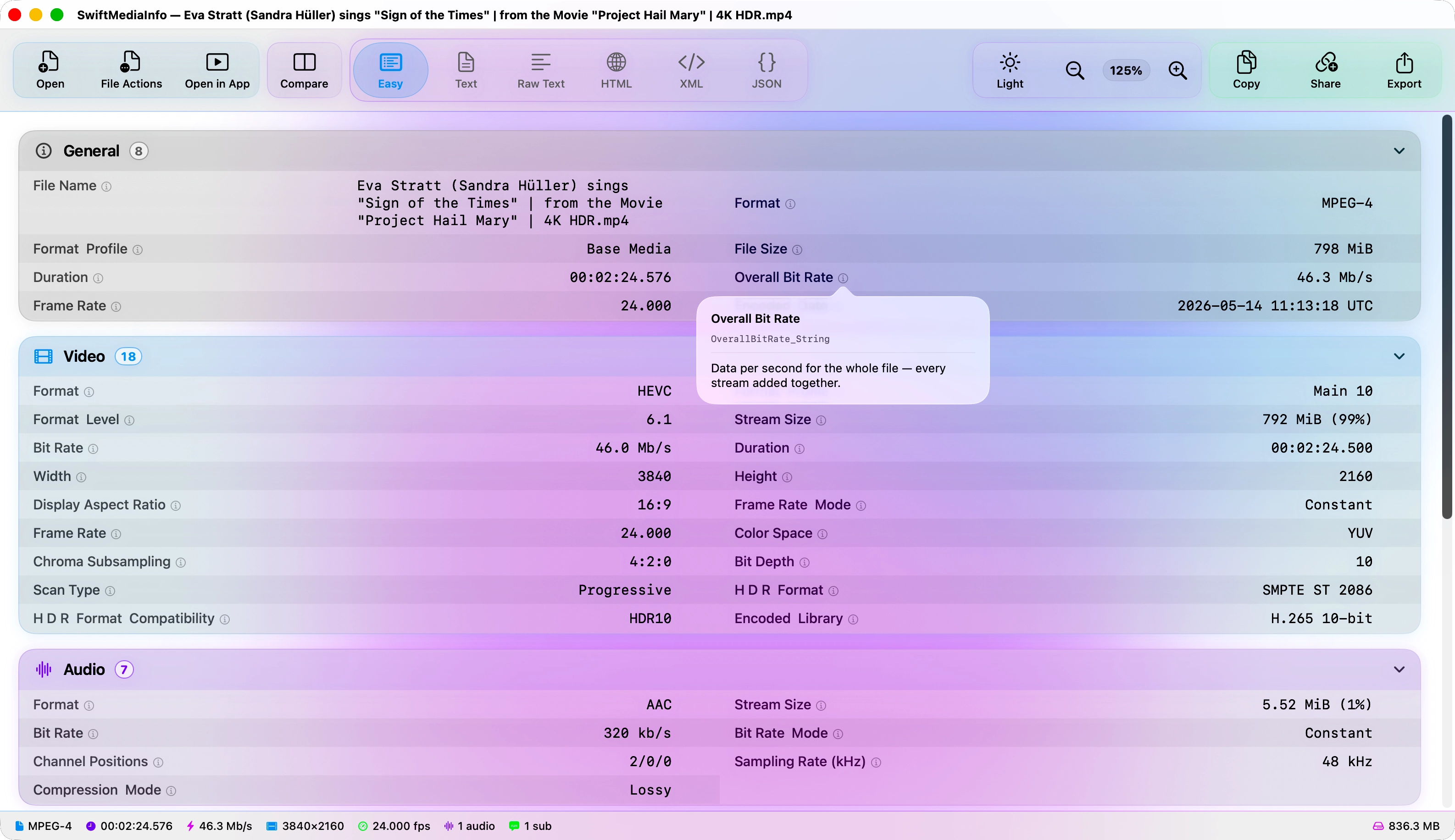1455x840 pixels.
Task: Click the General section info icon
Action: [x=43, y=150]
